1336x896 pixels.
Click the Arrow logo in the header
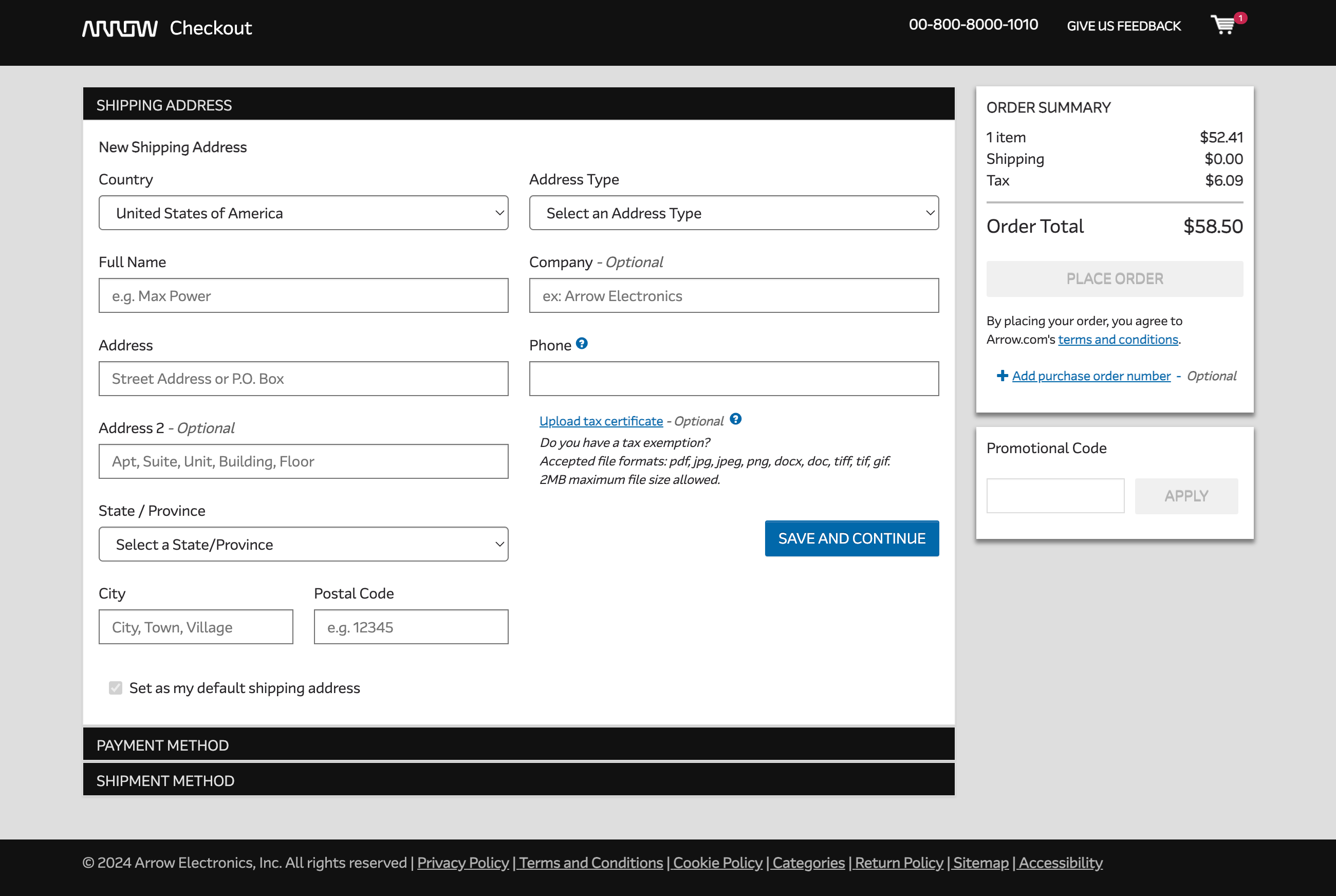tap(120, 27)
